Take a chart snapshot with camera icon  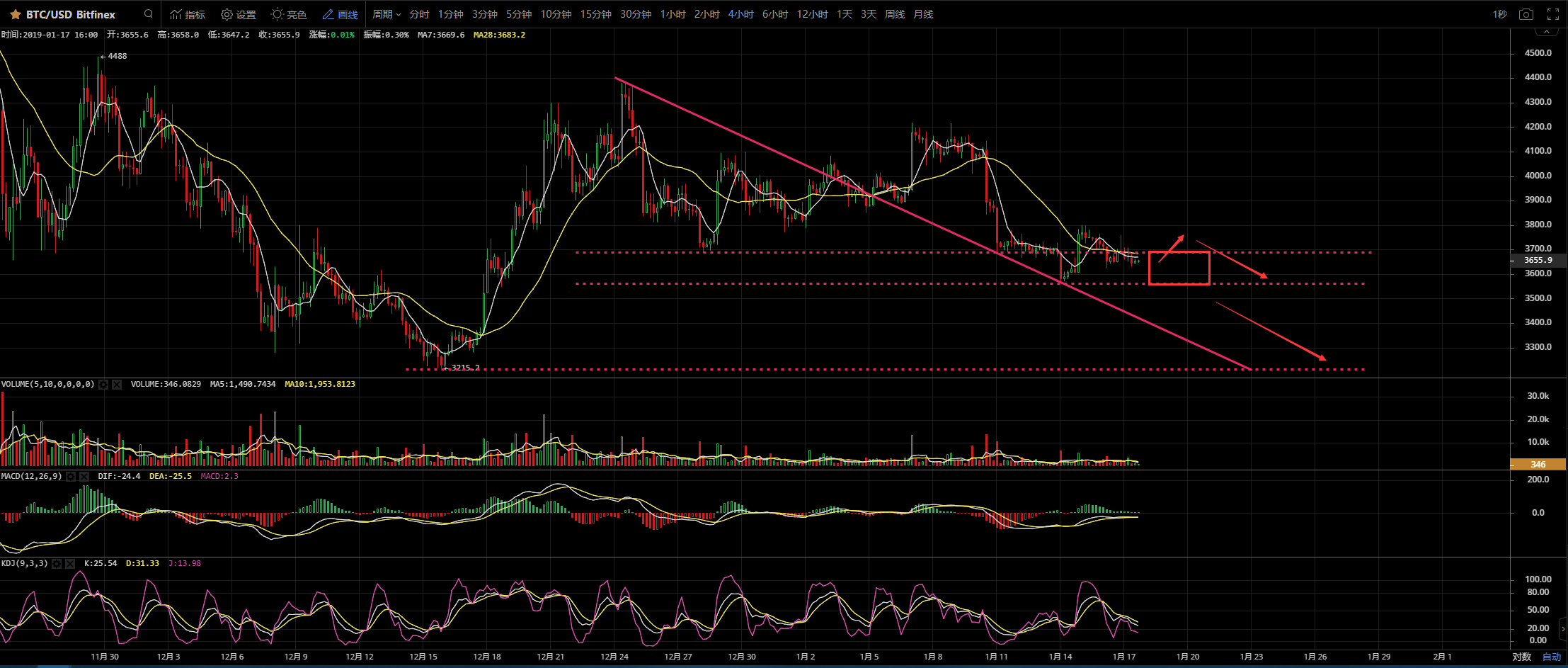coord(1526,14)
